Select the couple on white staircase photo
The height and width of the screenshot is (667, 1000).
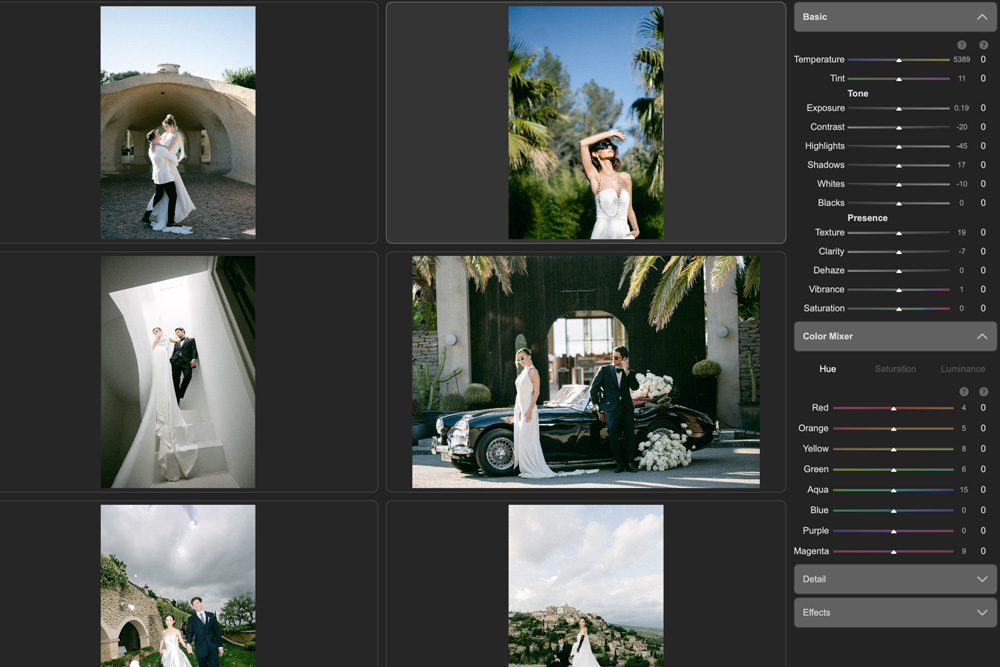click(178, 372)
